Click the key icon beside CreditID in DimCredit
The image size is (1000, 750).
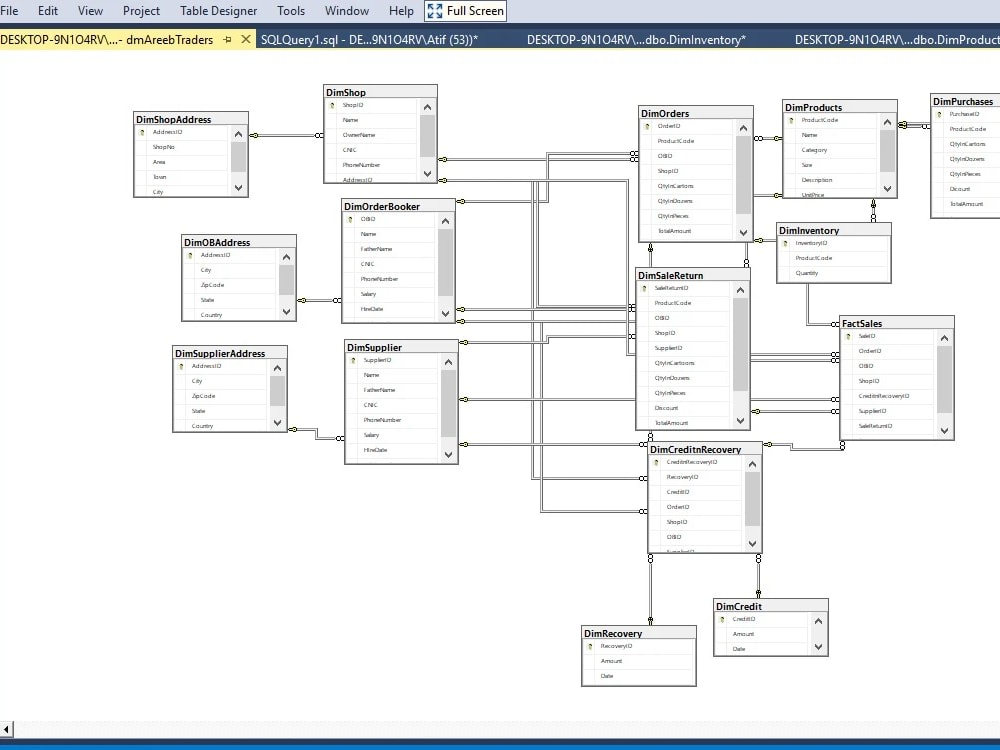722,620
